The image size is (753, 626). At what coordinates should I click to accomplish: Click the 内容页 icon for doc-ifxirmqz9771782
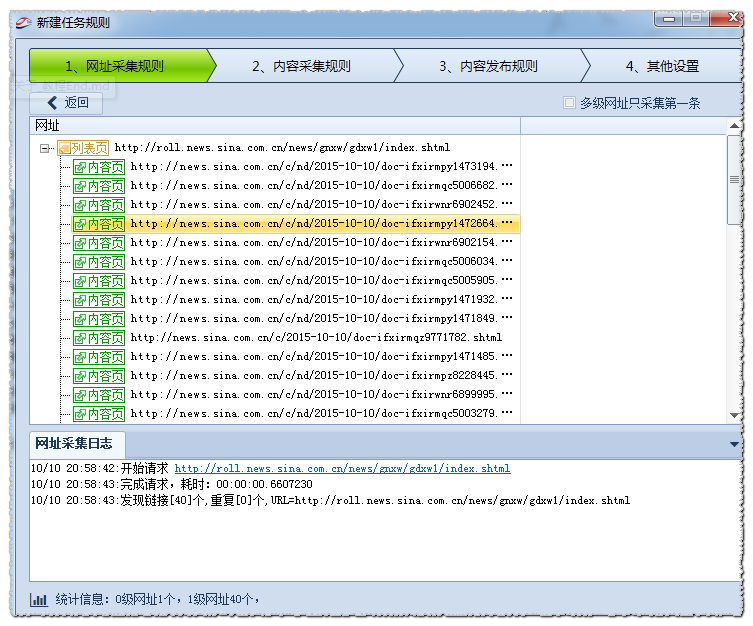[x=80, y=338]
